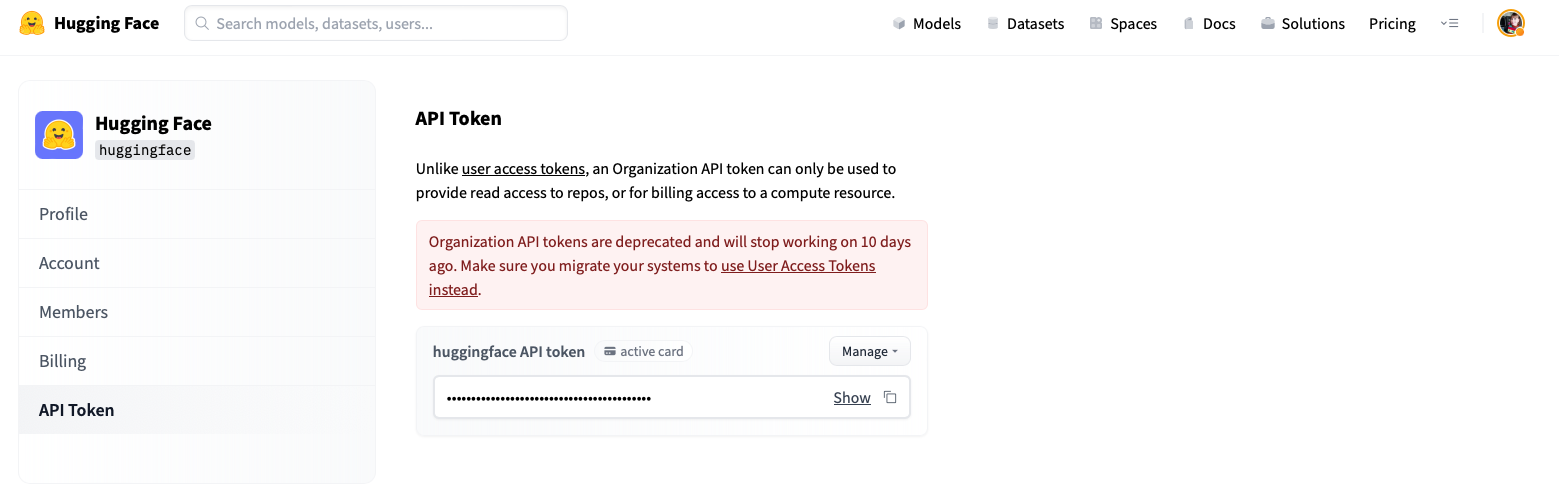1559x495 pixels.
Task: Open the Pricing page
Action: [x=1392, y=24]
